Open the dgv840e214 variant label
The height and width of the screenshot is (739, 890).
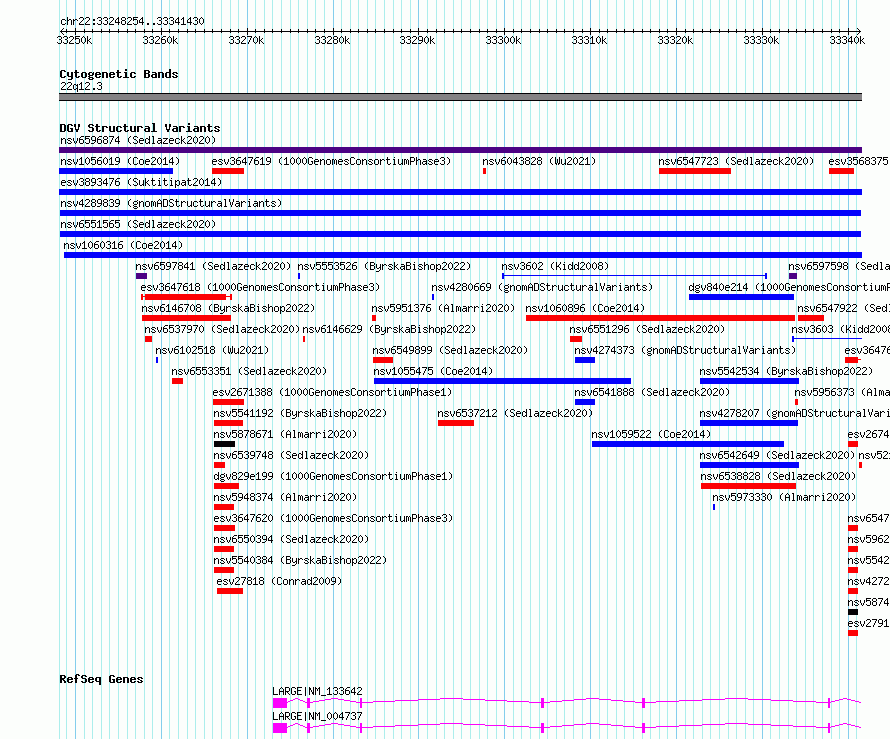tap(789, 287)
